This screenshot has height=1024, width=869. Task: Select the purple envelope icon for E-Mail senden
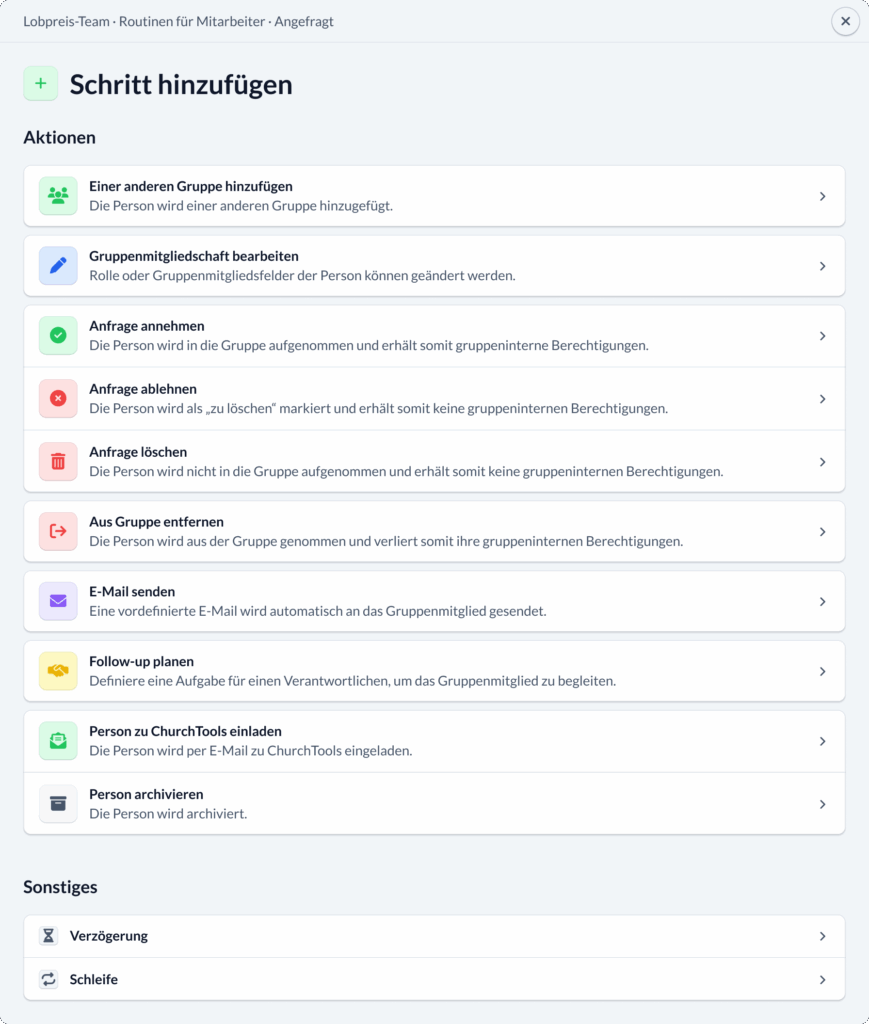point(57,601)
